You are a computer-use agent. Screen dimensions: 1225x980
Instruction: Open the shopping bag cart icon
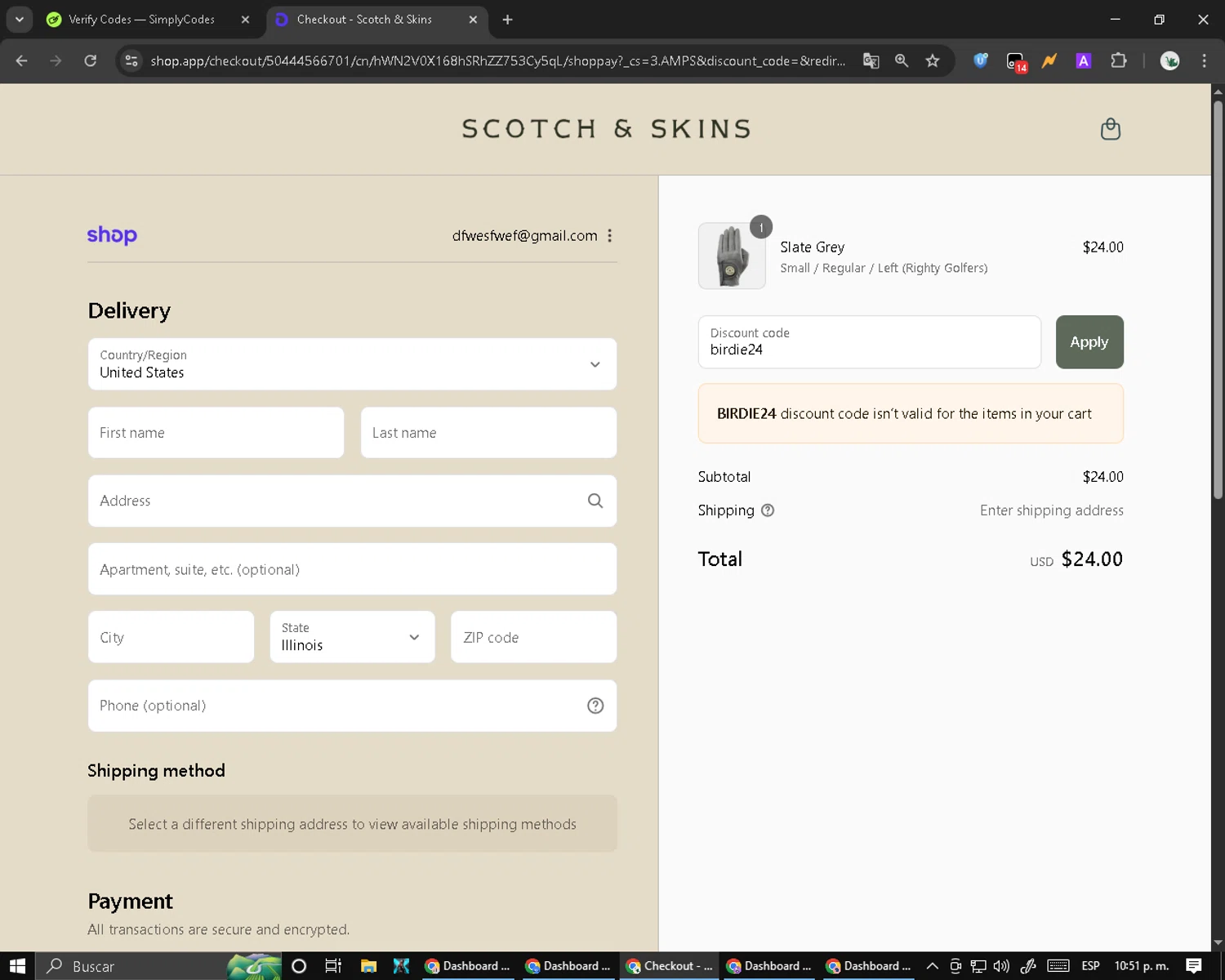pyautogui.click(x=1110, y=129)
